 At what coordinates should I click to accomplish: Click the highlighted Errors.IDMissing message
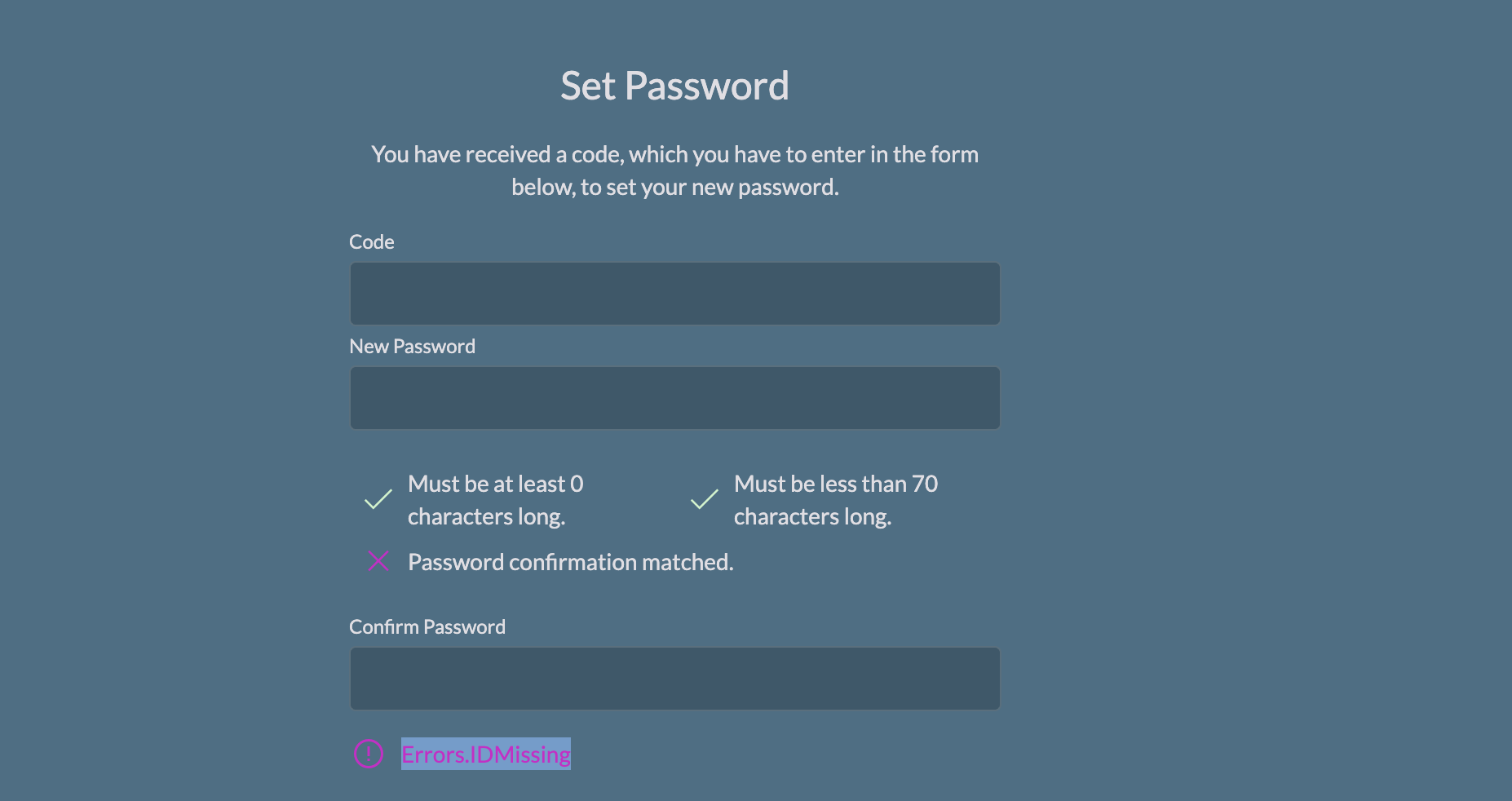point(486,755)
